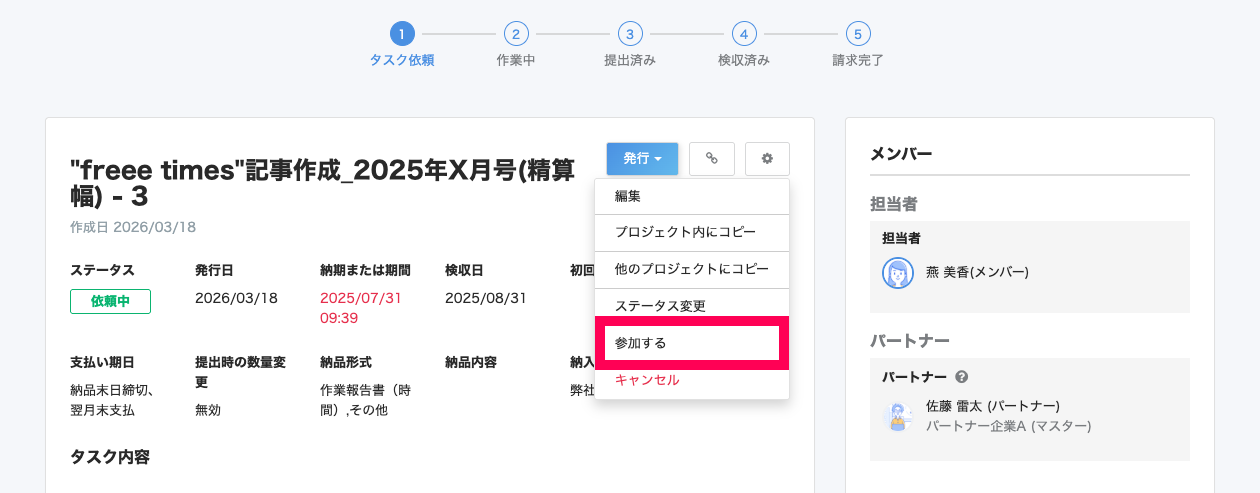
Task: Click step 4 circle 検収済み
Action: point(743,34)
